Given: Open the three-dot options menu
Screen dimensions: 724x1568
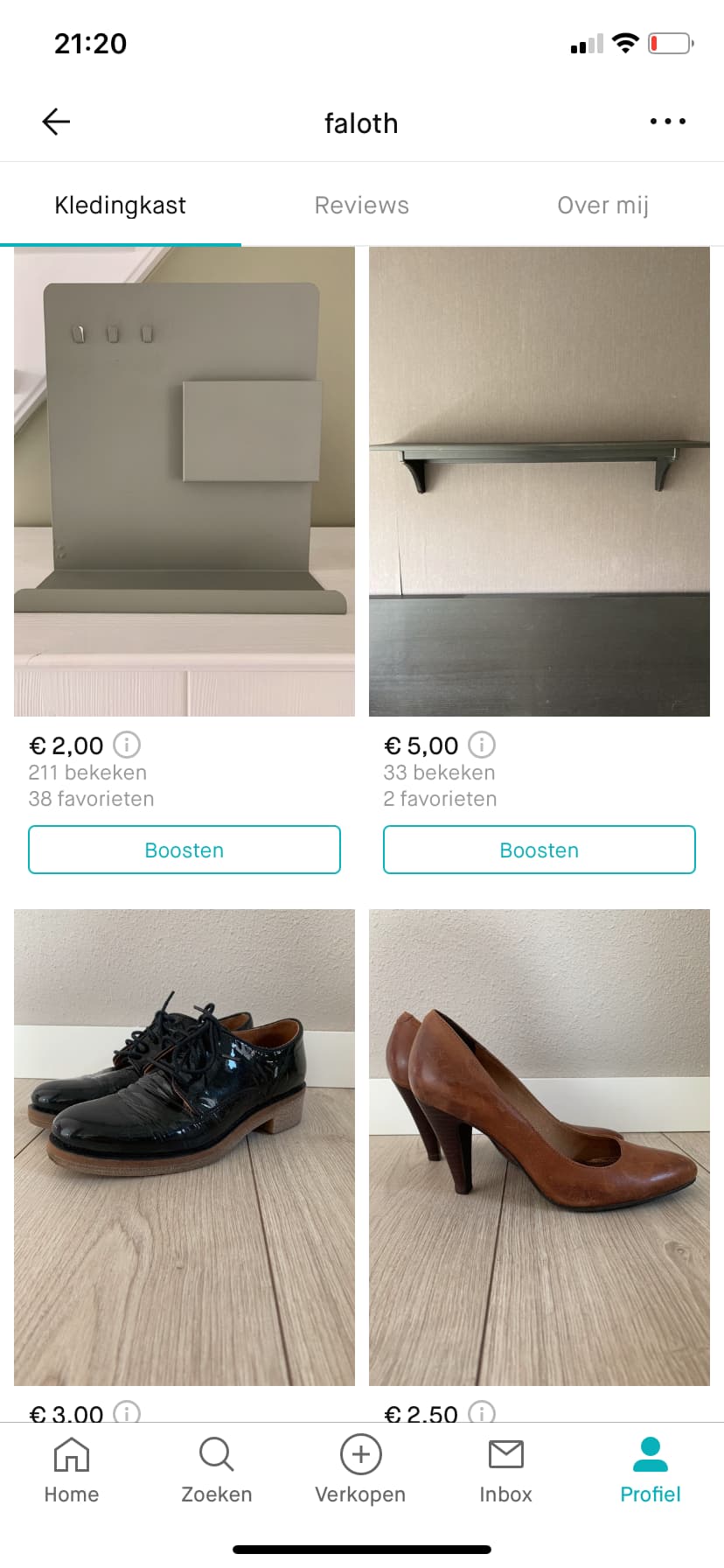Looking at the screenshot, I should click(x=668, y=122).
